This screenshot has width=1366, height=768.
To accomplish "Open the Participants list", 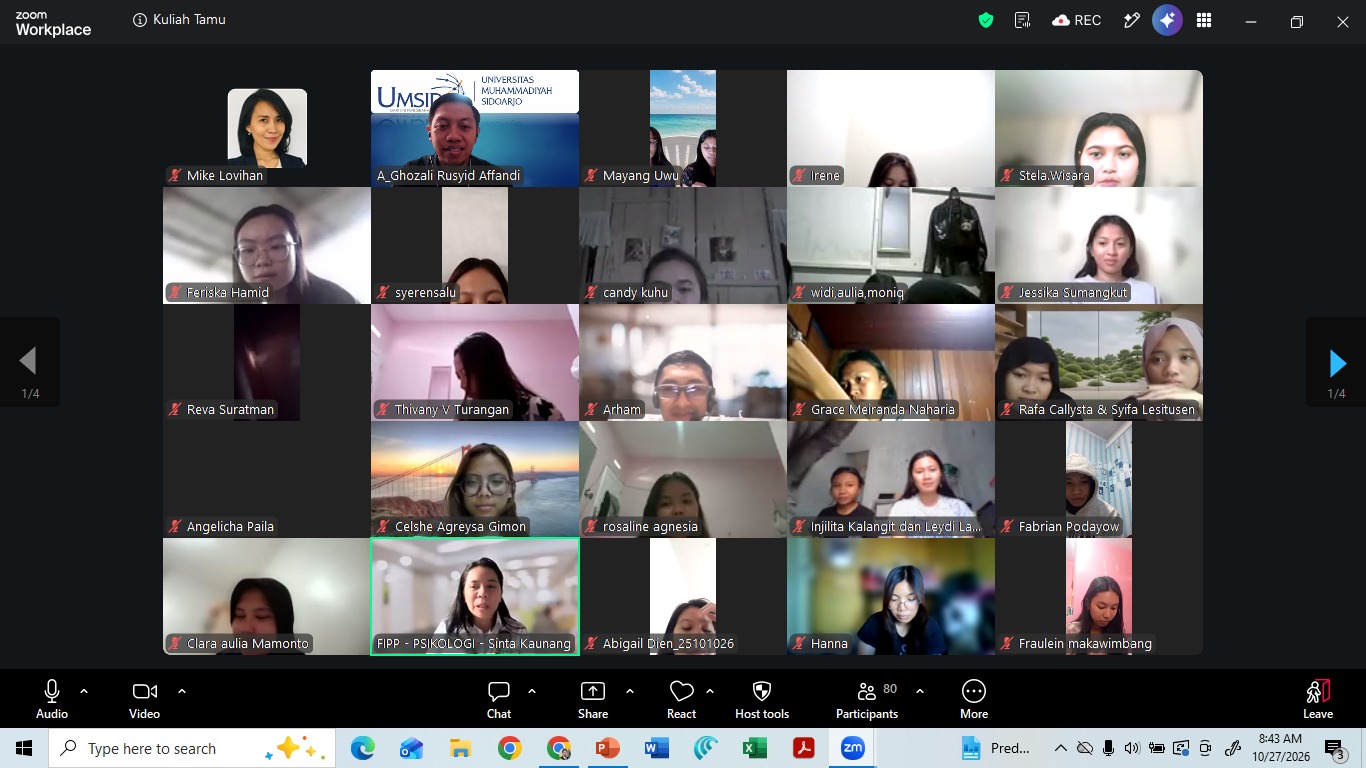I will click(x=867, y=700).
